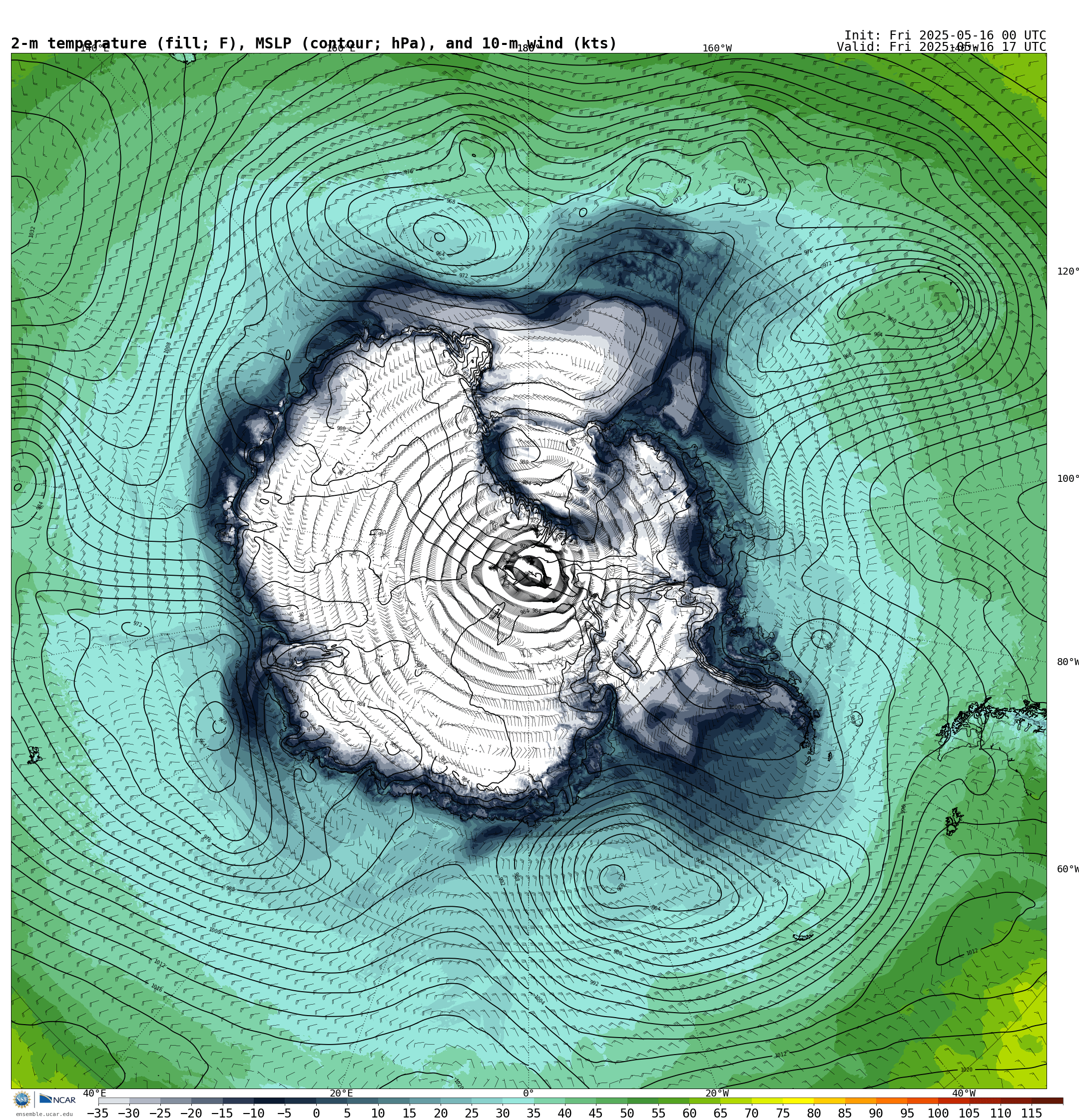
Task: Click the -35 colorbar tick label
Action: click(x=98, y=1113)
